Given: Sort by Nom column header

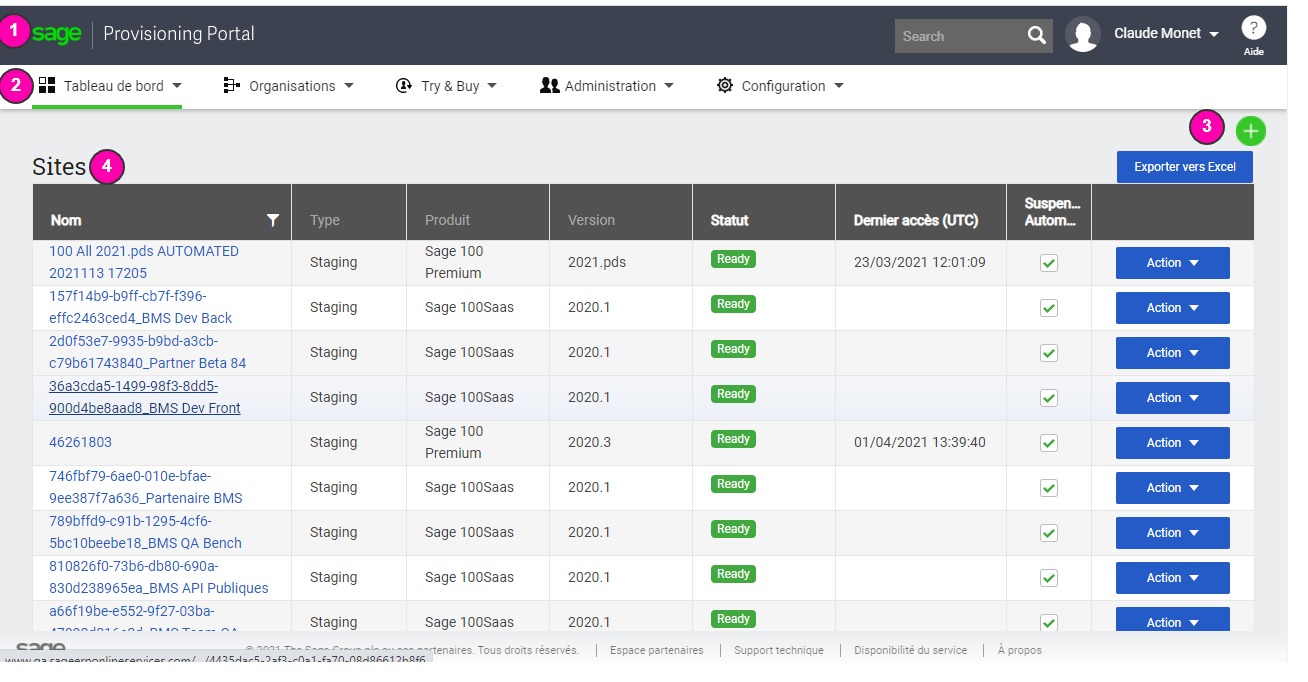Looking at the screenshot, I should (66, 220).
